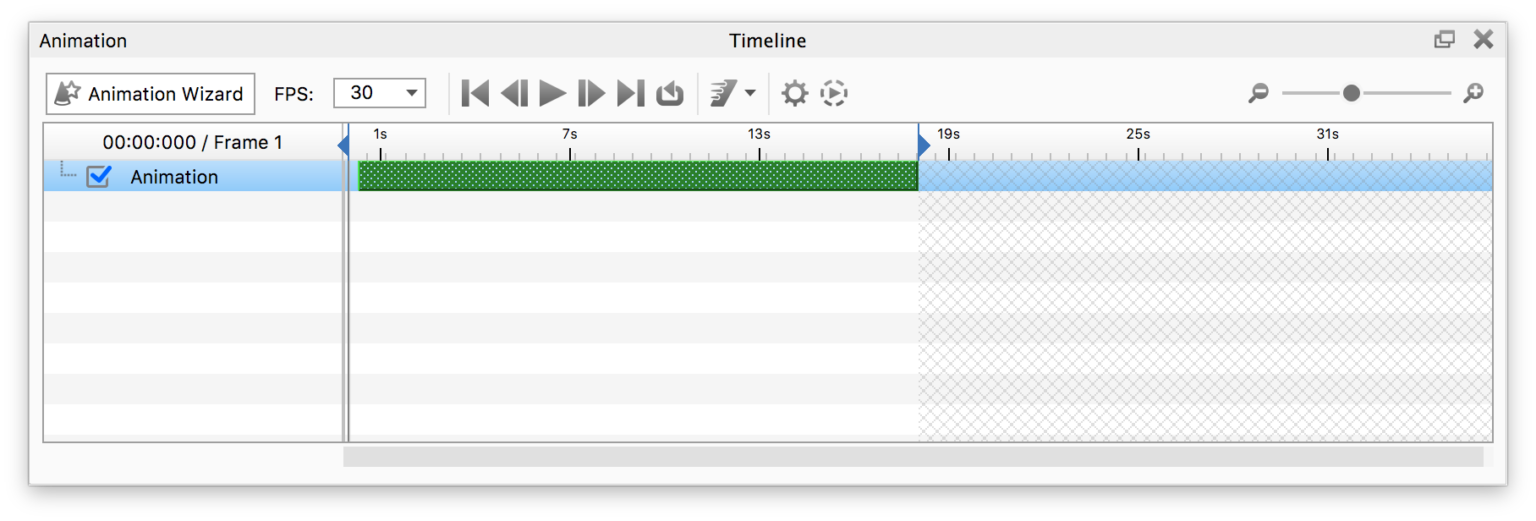Click the timeline zoom slider handle
This screenshot has width=1536, height=521.
pyautogui.click(x=1351, y=93)
